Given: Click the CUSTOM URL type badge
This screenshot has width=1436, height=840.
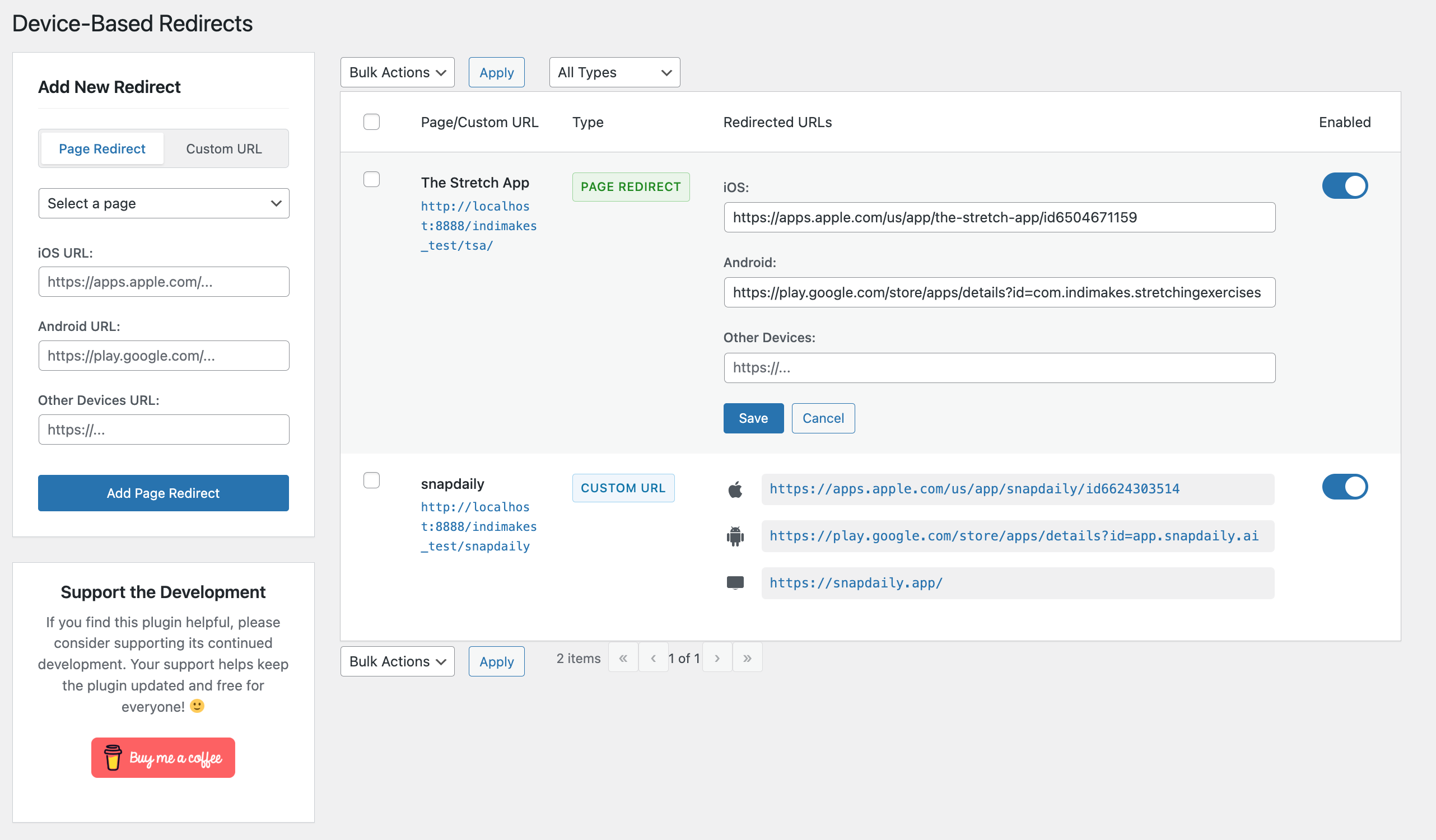Looking at the screenshot, I should tap(623, 488).
